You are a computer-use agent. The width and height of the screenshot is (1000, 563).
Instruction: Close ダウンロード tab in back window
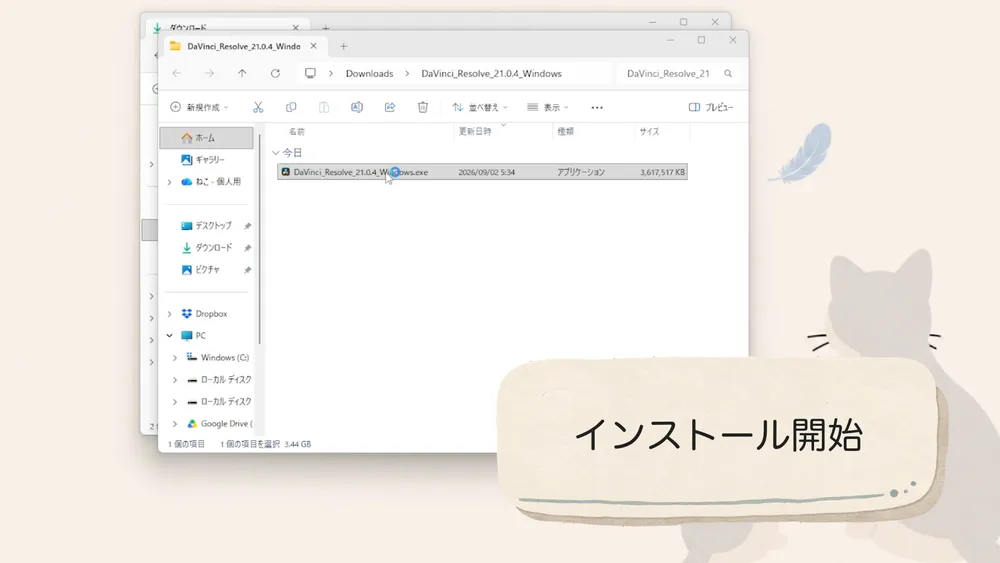295,27
